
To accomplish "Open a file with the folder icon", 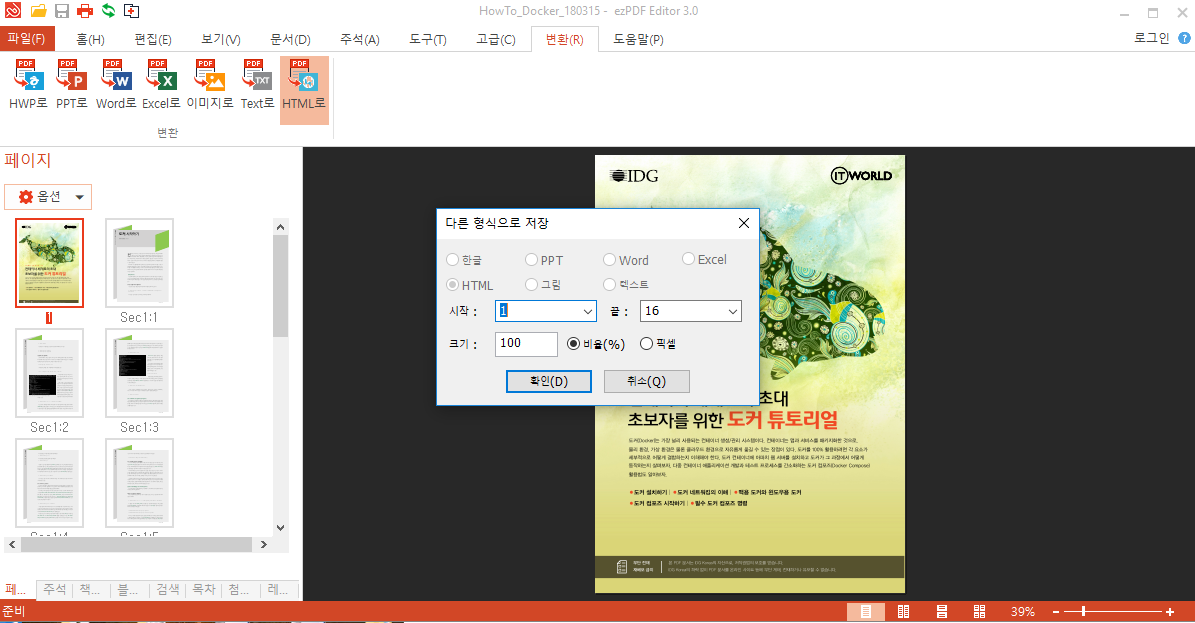I will 38,11.
